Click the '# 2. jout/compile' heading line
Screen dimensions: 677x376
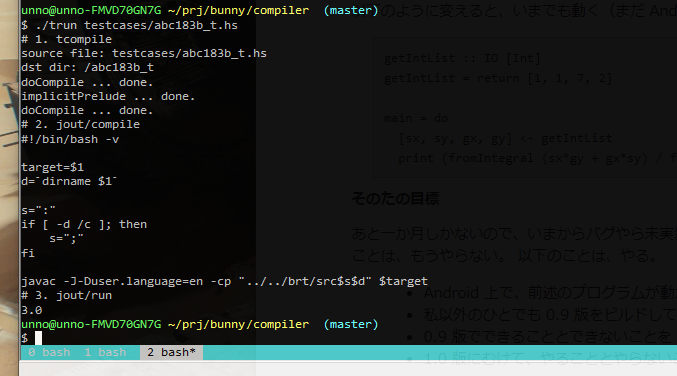click(80, 124)
